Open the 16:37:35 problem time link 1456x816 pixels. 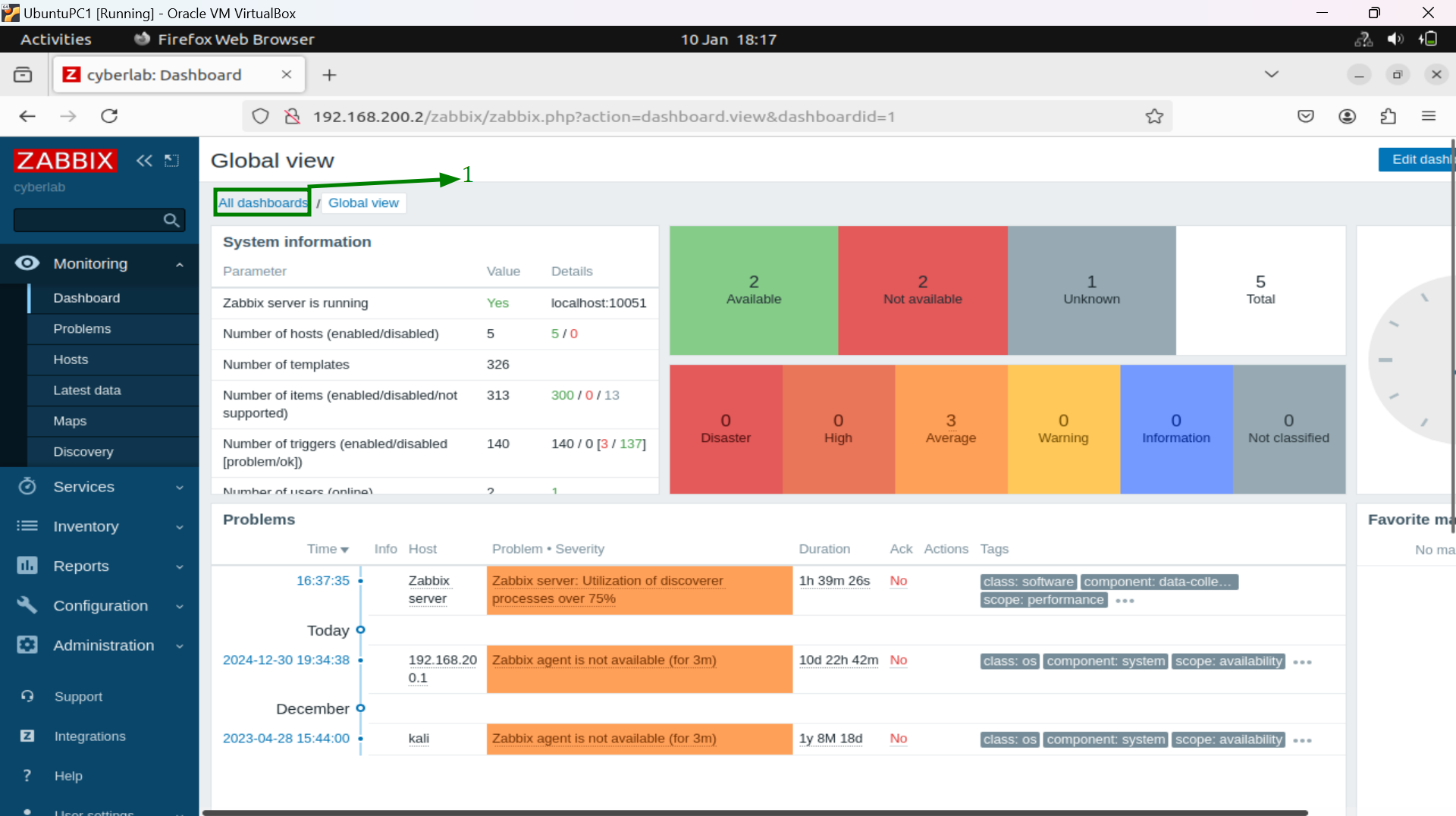(322, 580)
